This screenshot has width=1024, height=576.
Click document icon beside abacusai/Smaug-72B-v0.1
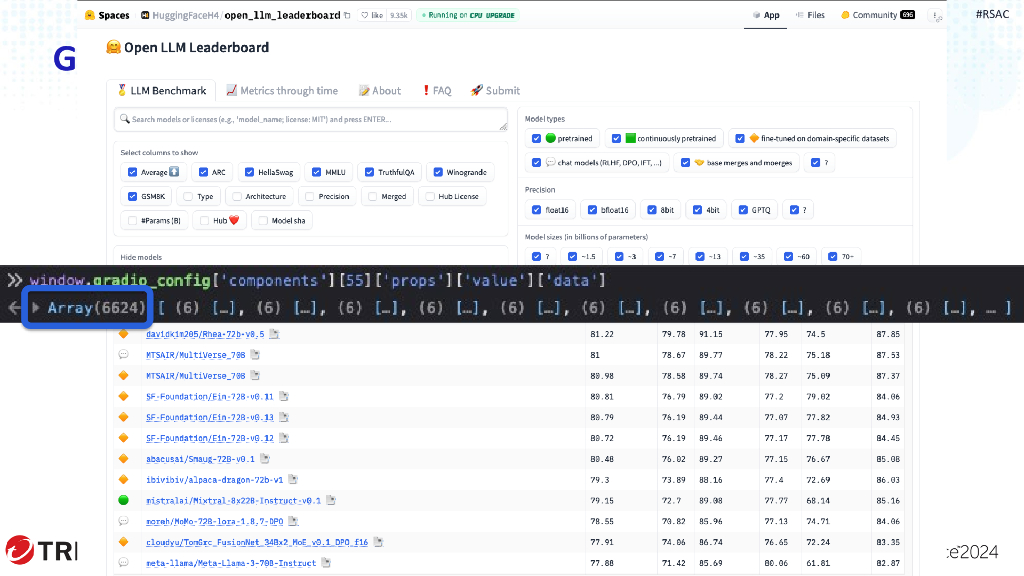click(x=264, y=459)
